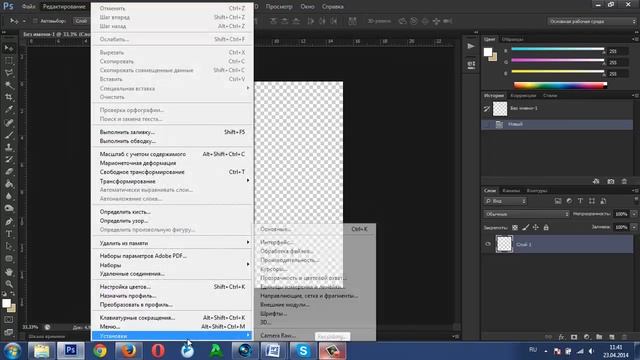The height and width of the screenshot is (360, 640).
Task: Select the Pen tool
Action: click(x=8, y=222)
